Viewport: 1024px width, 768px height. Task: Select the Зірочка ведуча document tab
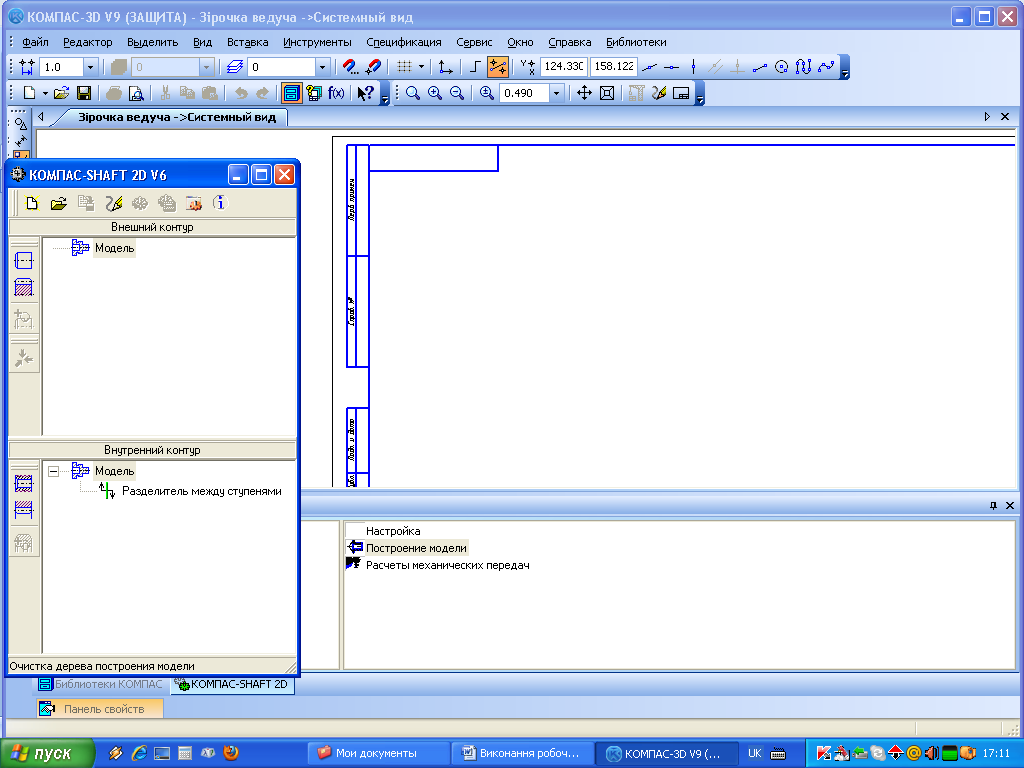(176, 117)
